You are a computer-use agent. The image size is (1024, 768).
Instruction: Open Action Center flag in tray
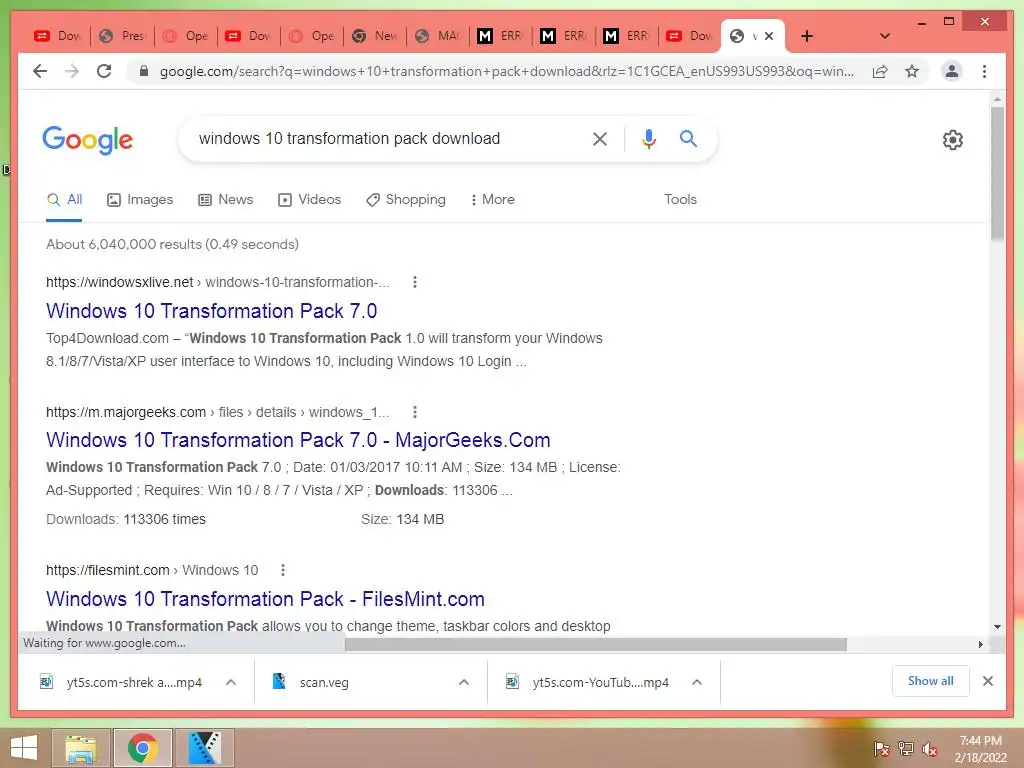click(x=881, y=748)
